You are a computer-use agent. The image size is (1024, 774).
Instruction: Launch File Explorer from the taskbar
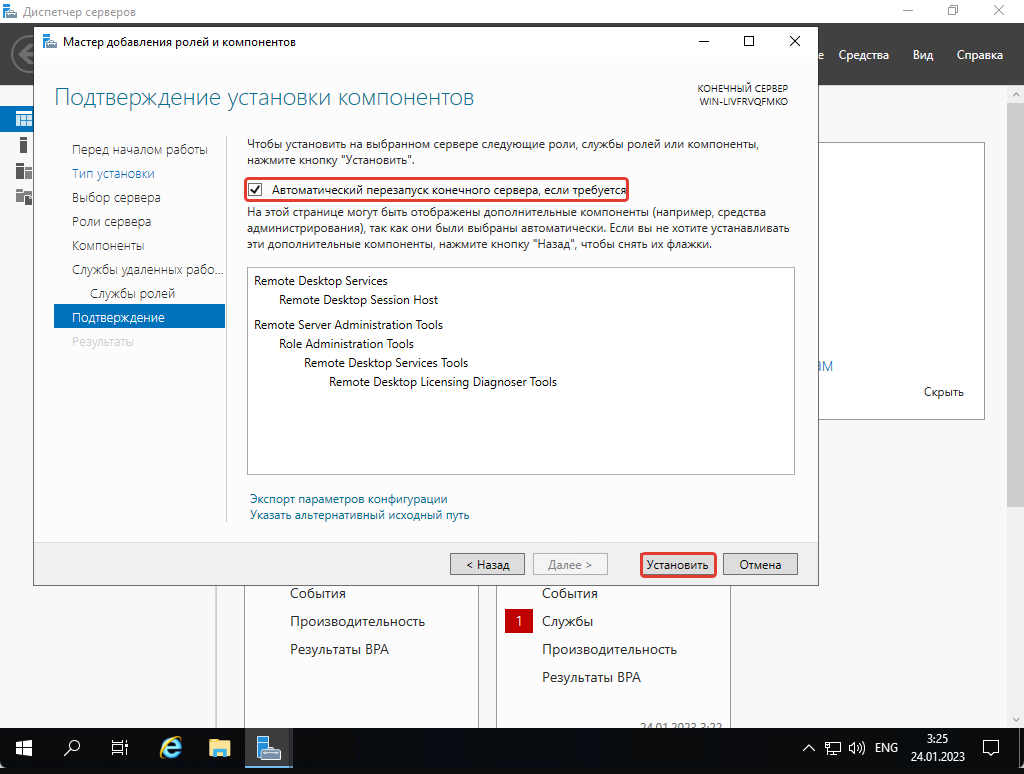point(220,747)
